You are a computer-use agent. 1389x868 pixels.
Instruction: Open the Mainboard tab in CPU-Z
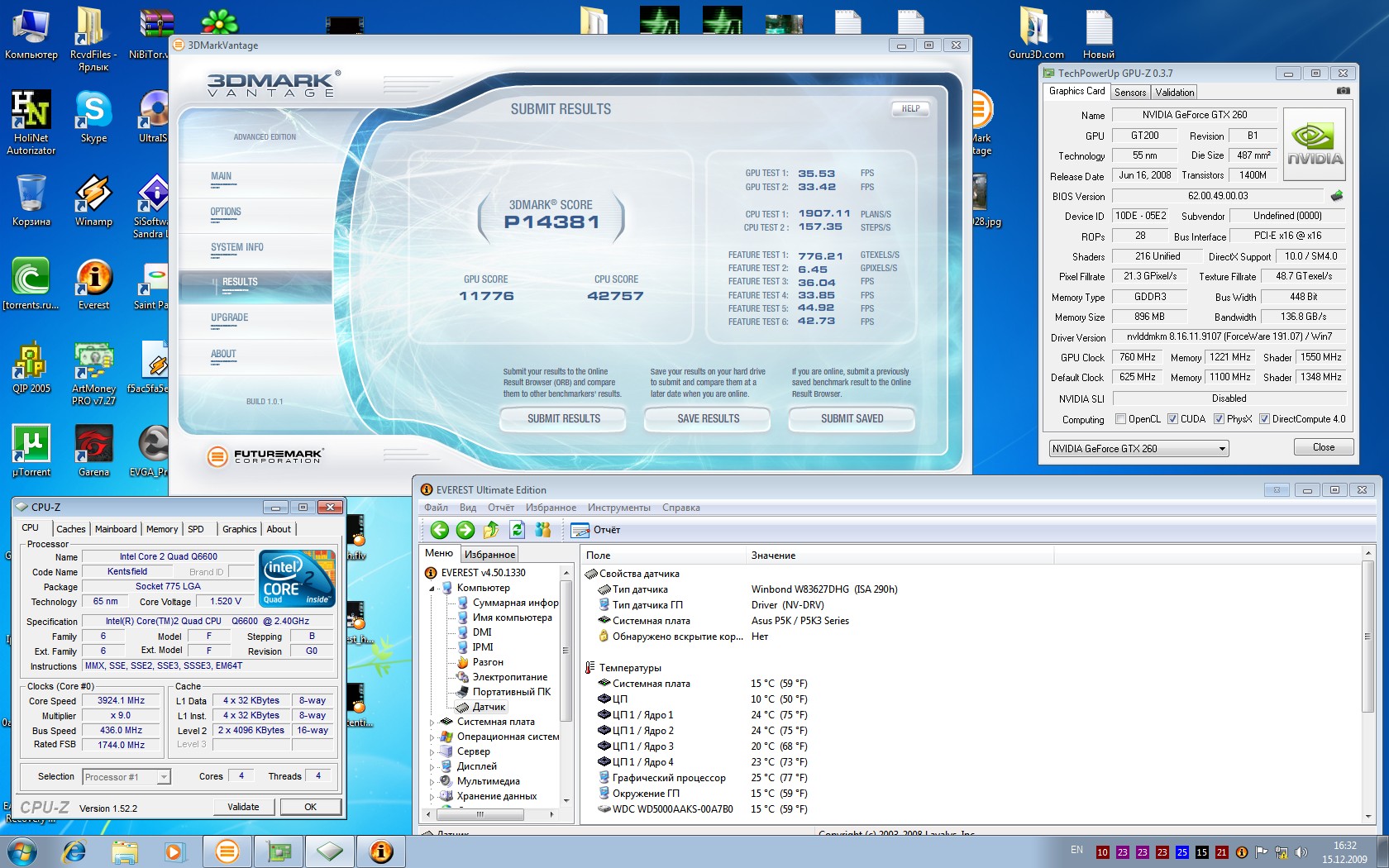116,529
